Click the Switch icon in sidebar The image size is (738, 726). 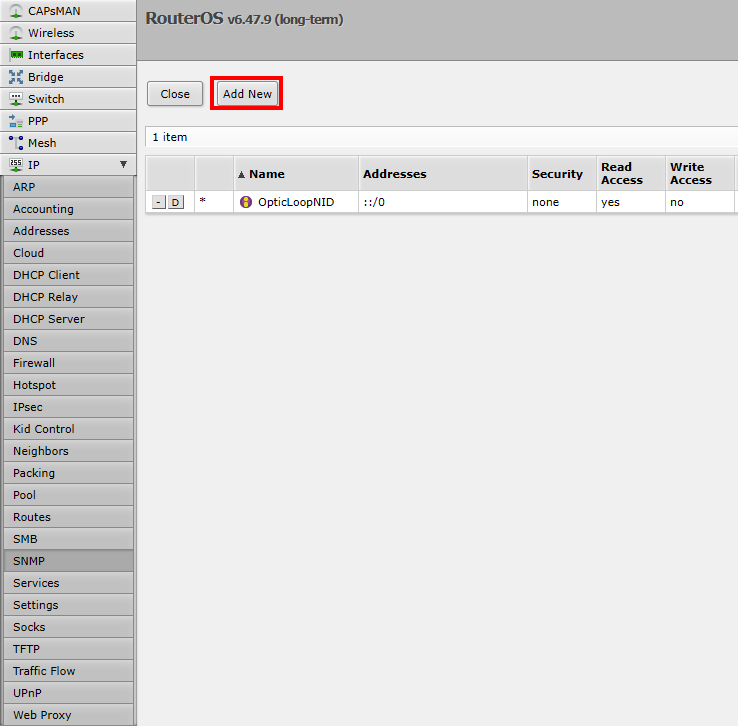point(16,99)
